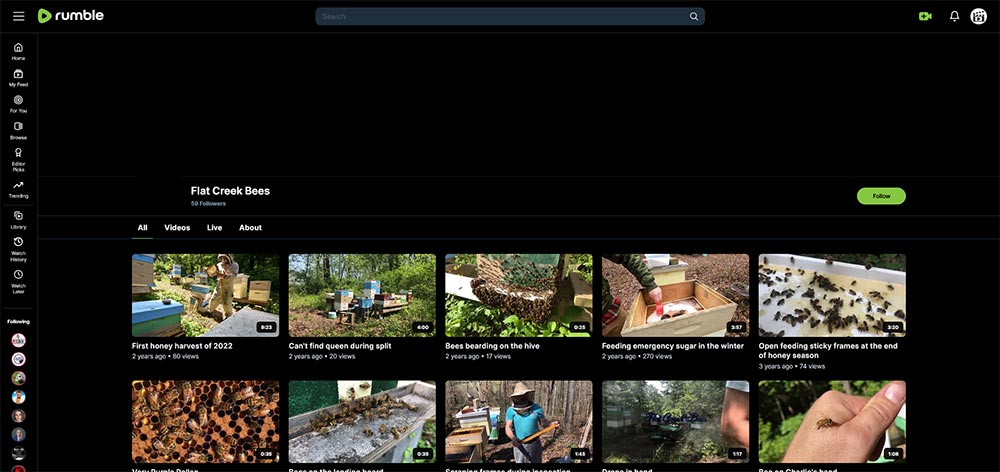
Task: Click the '2 years ago • 270 views' text
Action: pyautogui.click(x=637, y=357)
